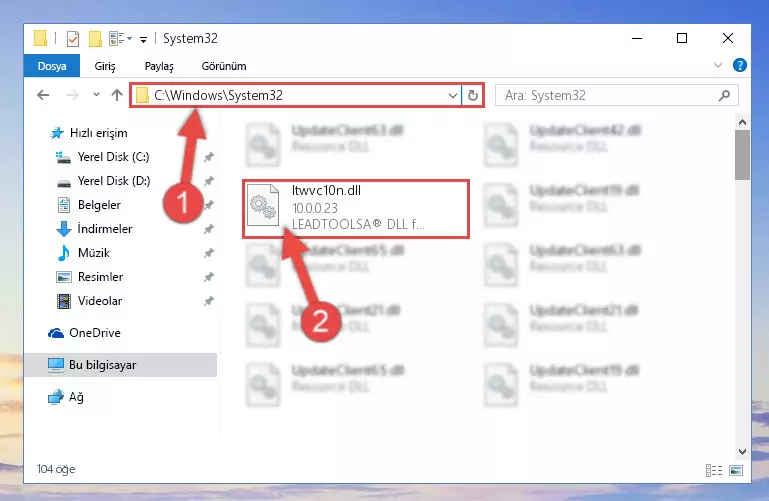Open the Dosya menu tab
Screen dimensions: 769x501
[52, 66]
